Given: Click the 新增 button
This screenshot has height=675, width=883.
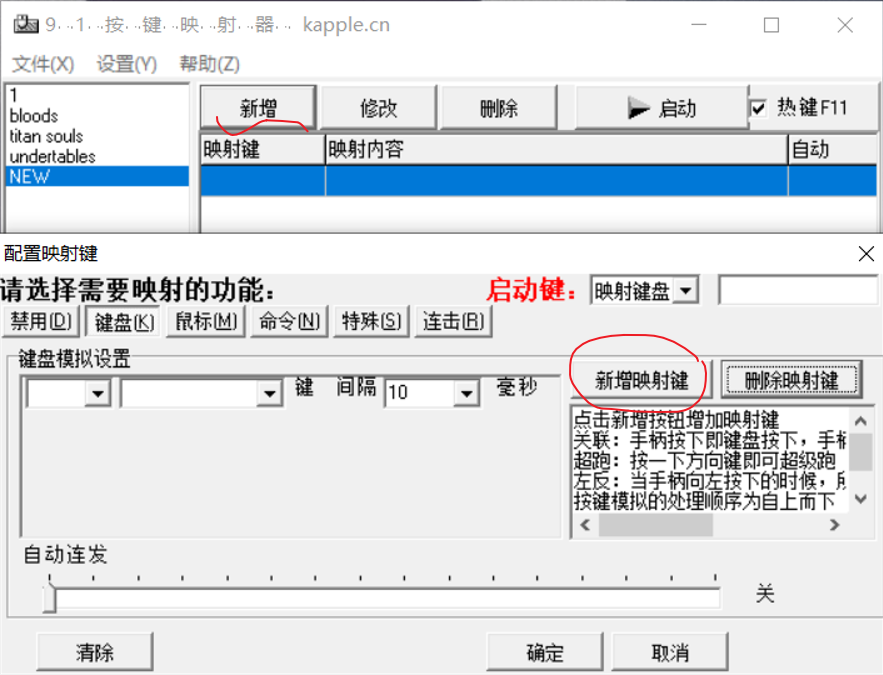Looking at the screenshot, I should [x=258, y=108].
